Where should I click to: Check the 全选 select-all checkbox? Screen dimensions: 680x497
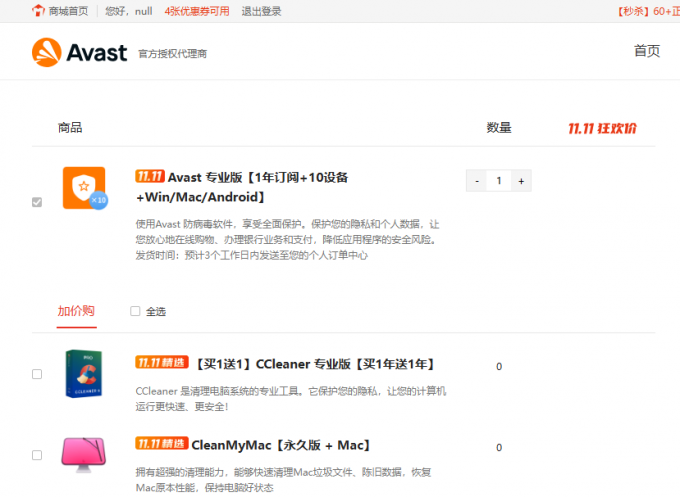point(135,311)
